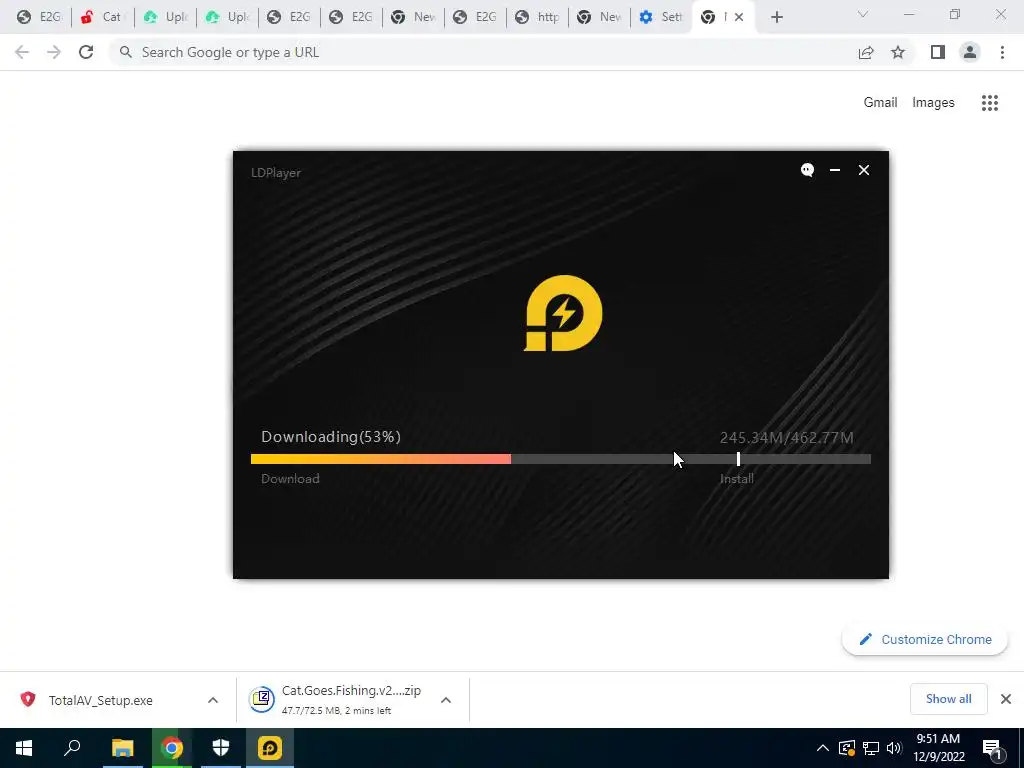
Task: Open Windows taskbar search
Action: (72, 748)
